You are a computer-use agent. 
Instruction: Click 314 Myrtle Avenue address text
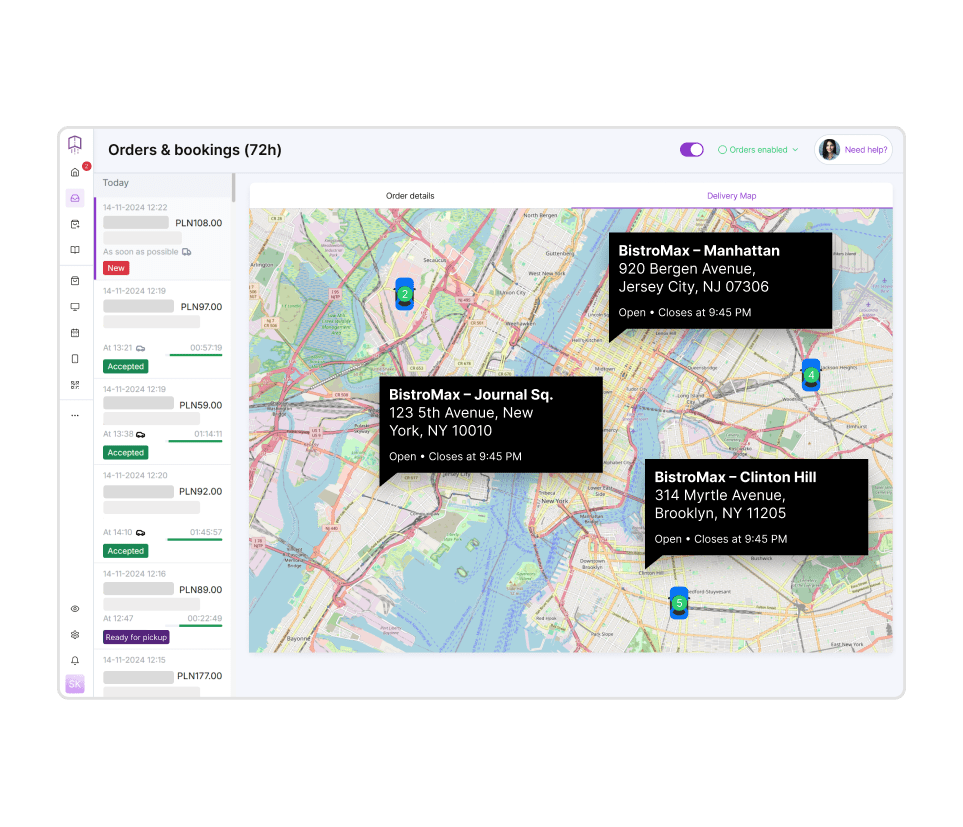click(720, 504)
